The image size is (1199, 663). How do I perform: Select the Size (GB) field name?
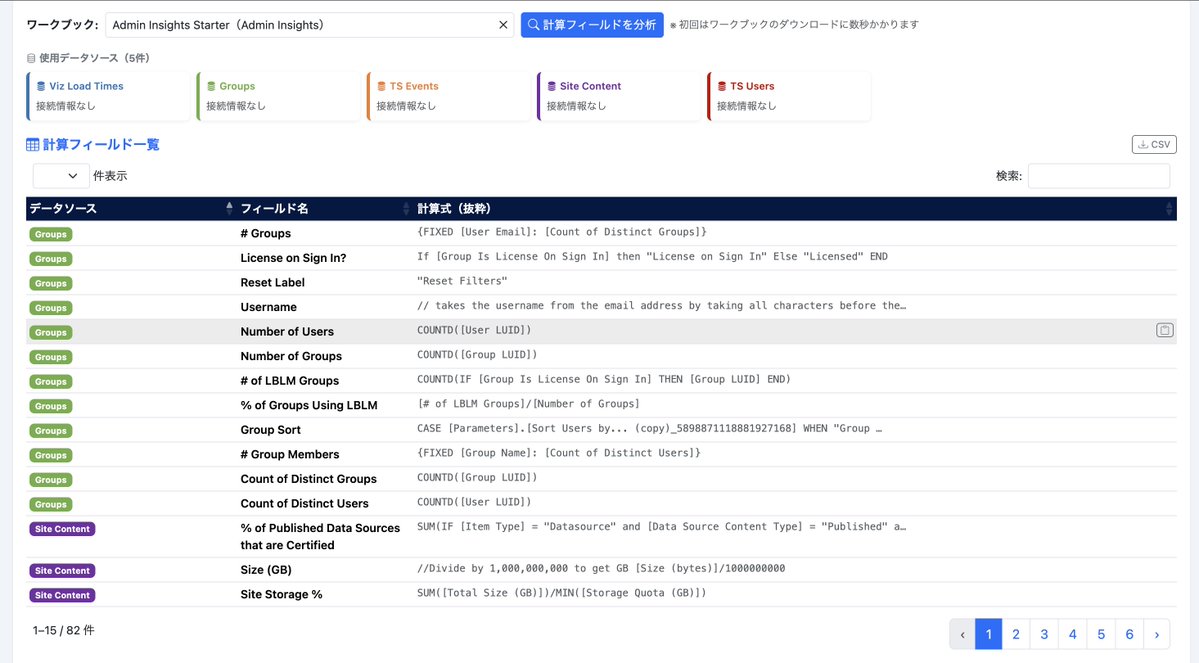click(265, 570)
